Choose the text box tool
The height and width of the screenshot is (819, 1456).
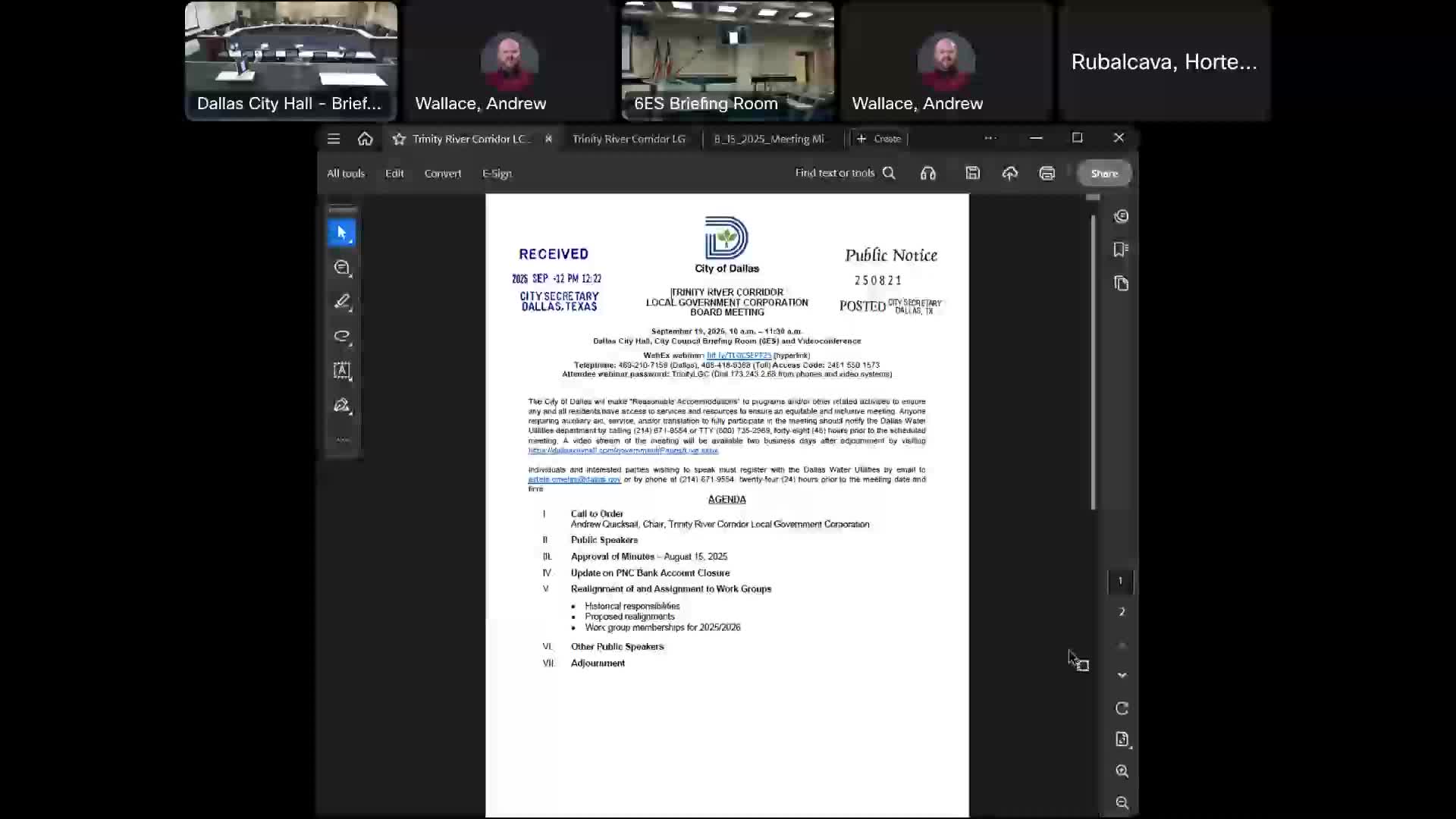pos(341,370)
